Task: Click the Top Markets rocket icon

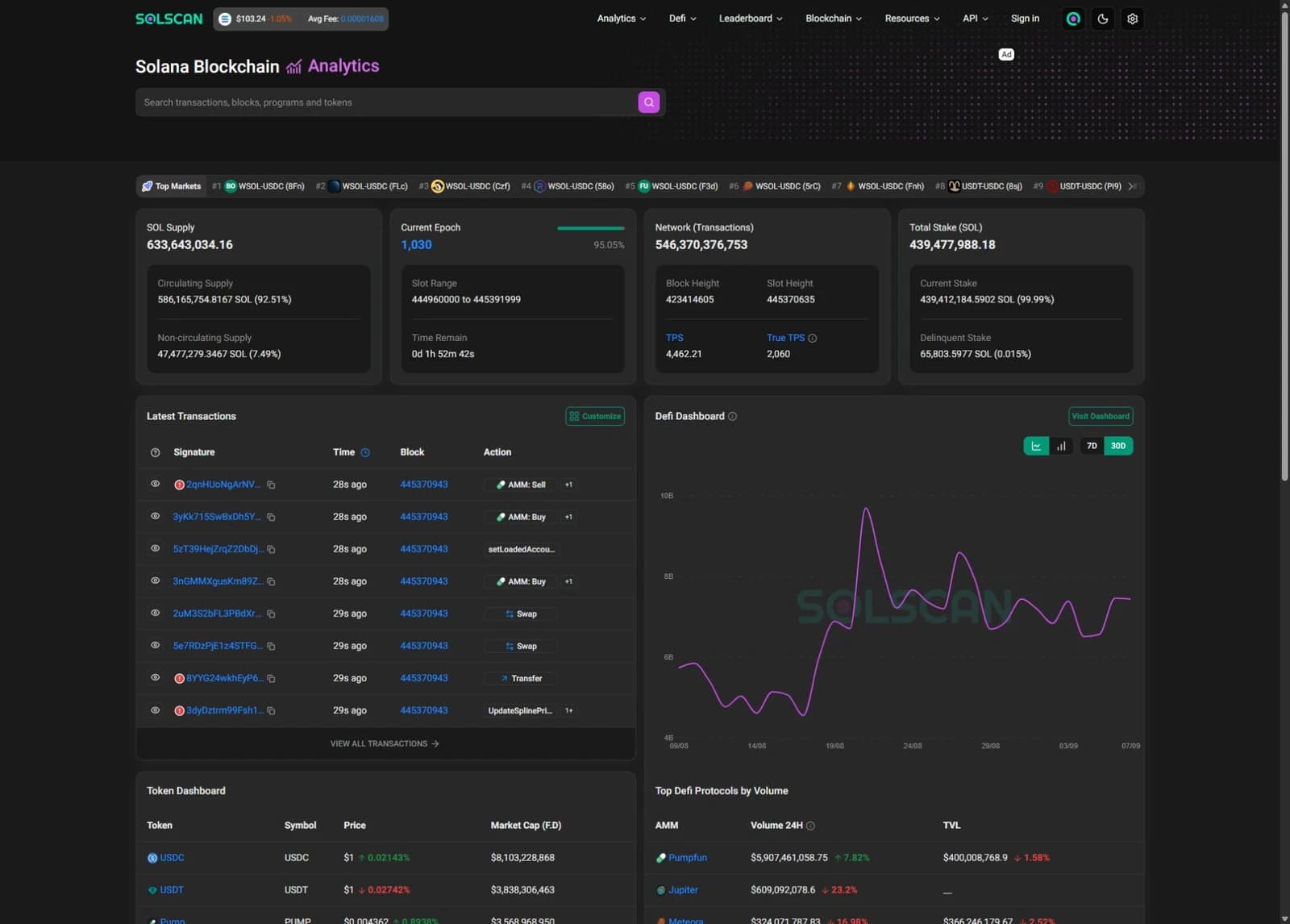Action: [x=147, y=186]
